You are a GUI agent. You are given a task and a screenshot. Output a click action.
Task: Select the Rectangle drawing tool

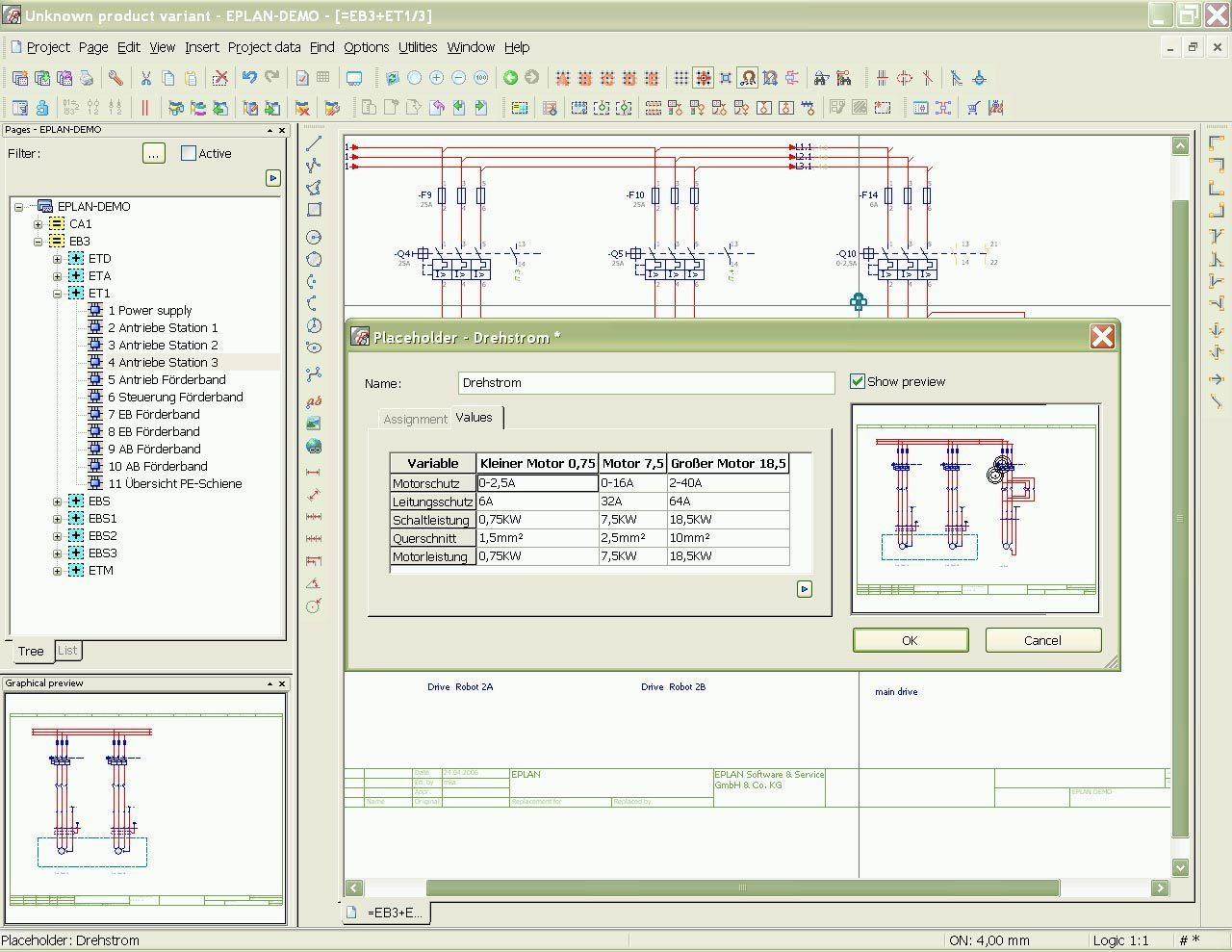(x=314, y=210)
